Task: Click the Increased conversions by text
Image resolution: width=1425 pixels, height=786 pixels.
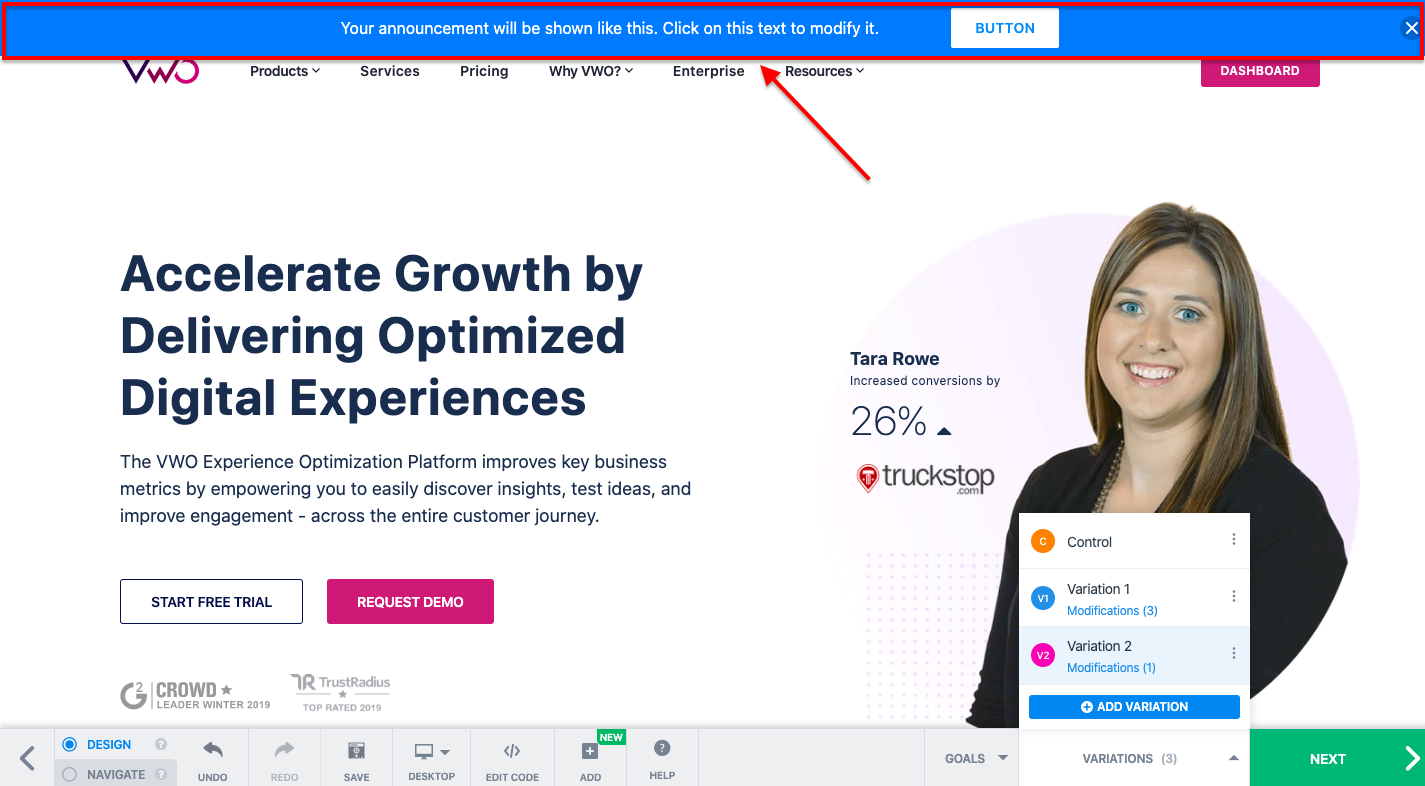Action: [925, 381]
